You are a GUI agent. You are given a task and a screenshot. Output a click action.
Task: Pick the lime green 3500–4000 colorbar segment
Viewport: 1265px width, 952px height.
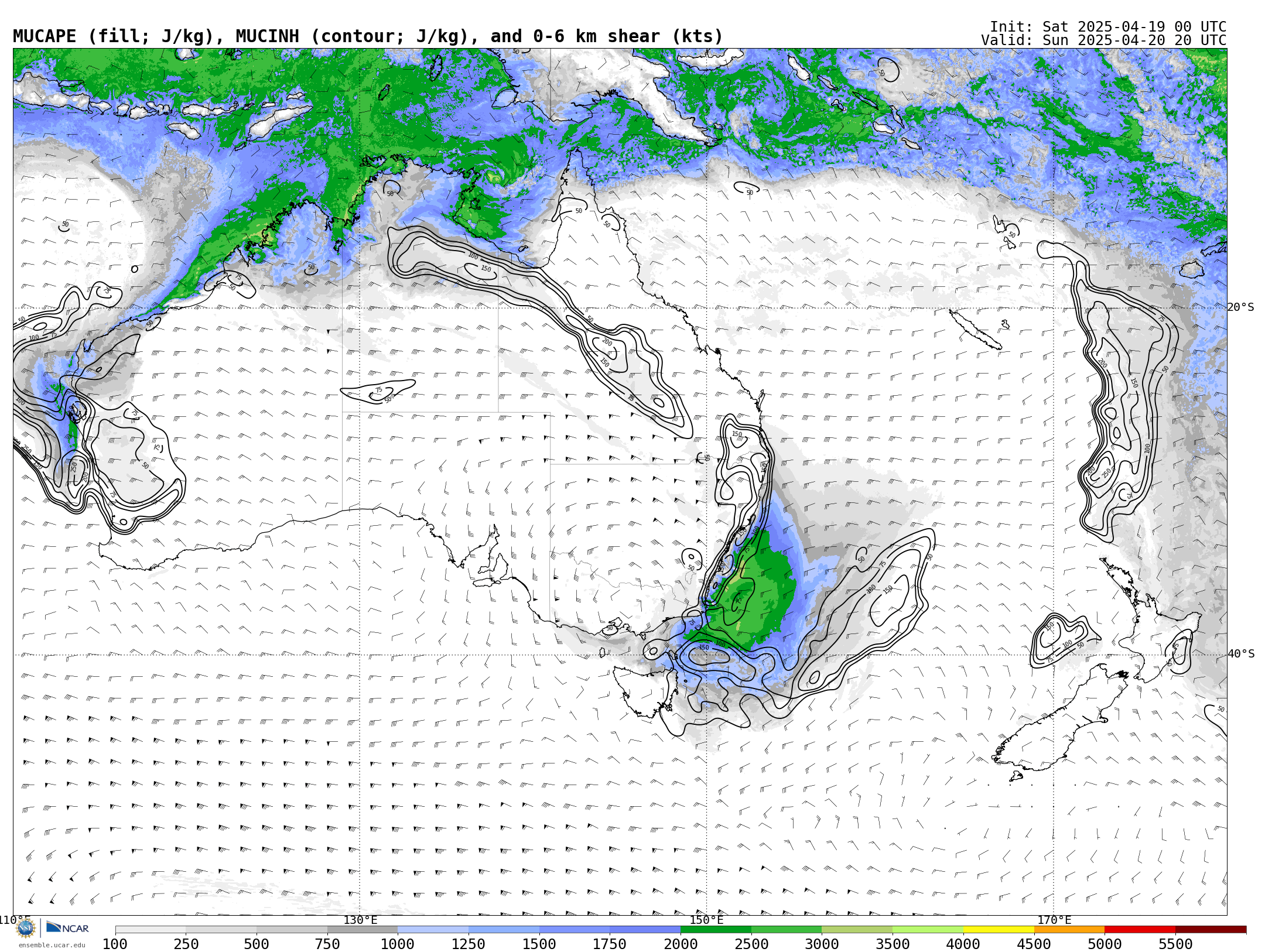(928, 930)
